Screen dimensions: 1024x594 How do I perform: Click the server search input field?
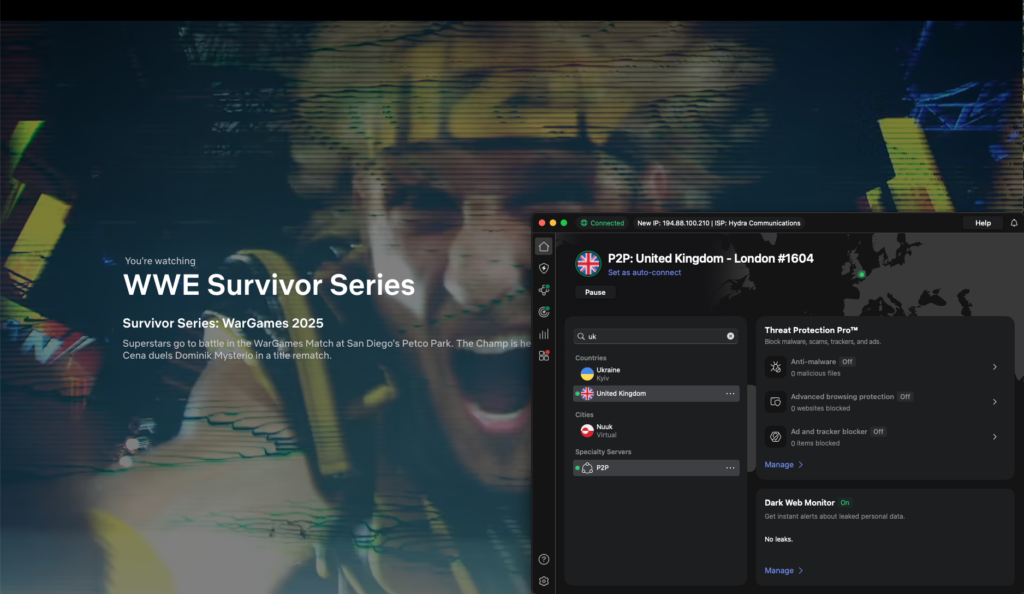click(x=655, y=336)
